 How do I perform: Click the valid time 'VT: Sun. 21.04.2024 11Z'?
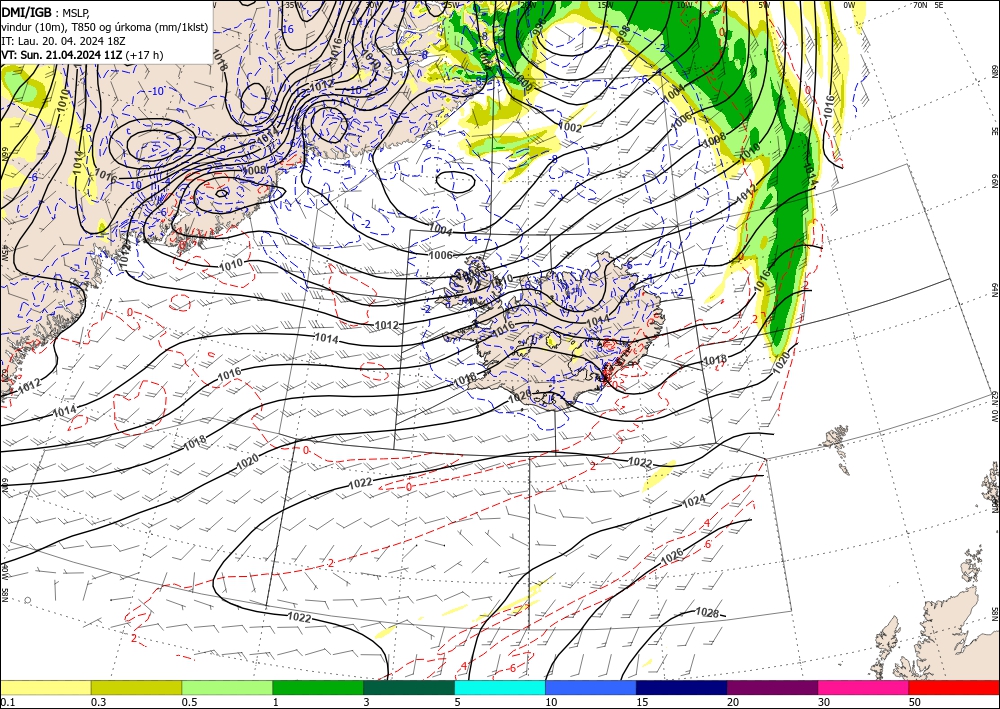[62, 55]
